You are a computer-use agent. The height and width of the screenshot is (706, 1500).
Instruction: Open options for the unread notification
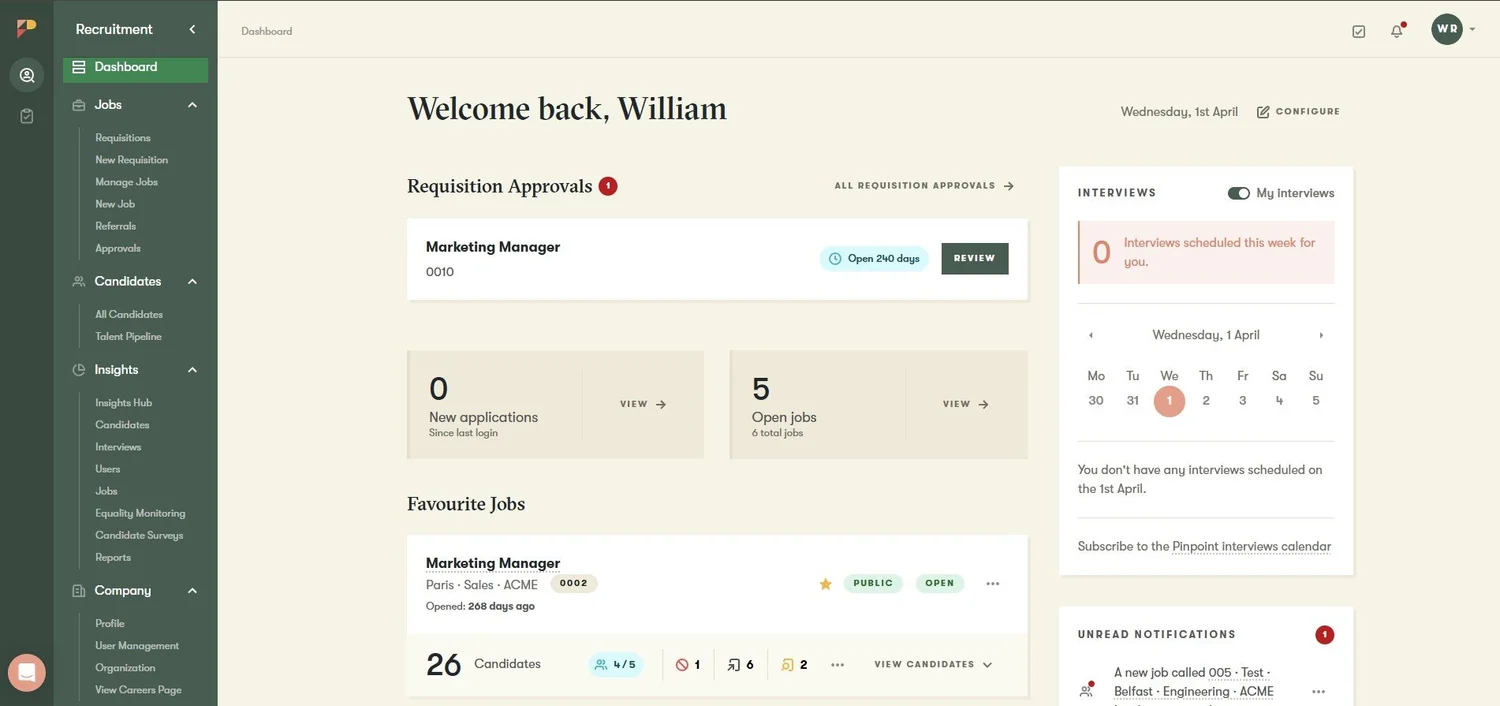click(x=1318, y=692)
